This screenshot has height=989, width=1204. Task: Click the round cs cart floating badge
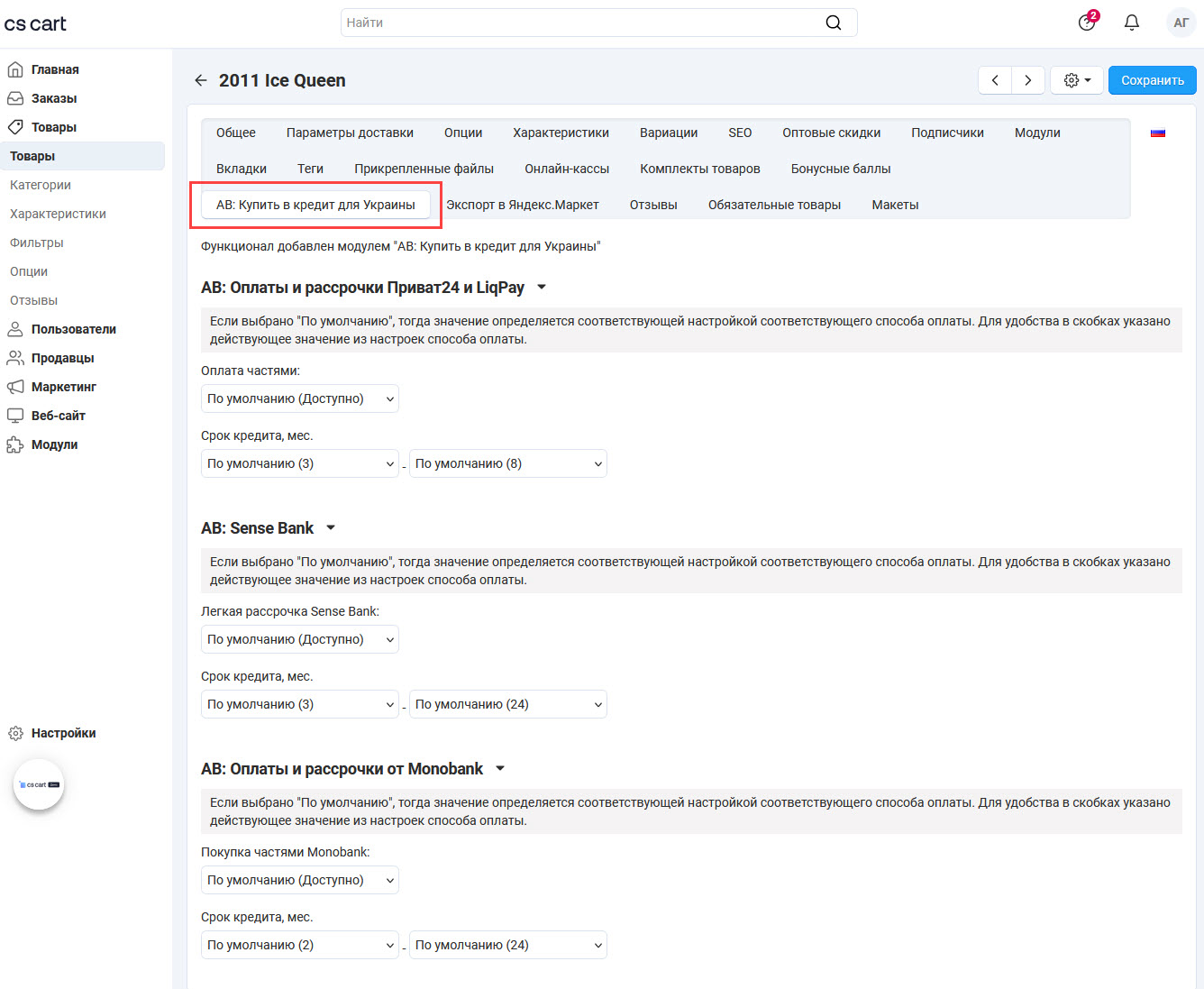(39, 784)
